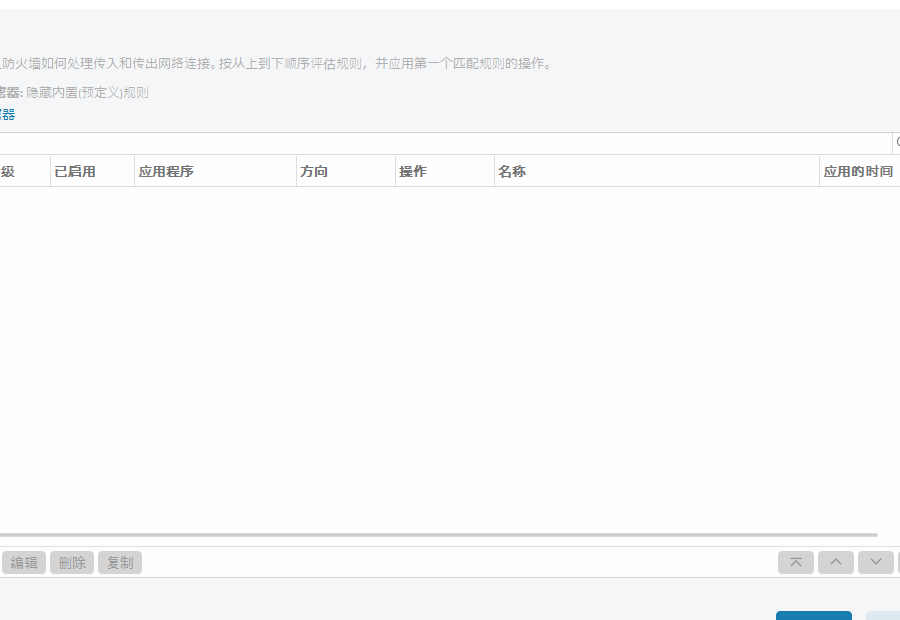Sort rules by the 操作 column
This screenshot has width=900, height=620.
[412, 171]
